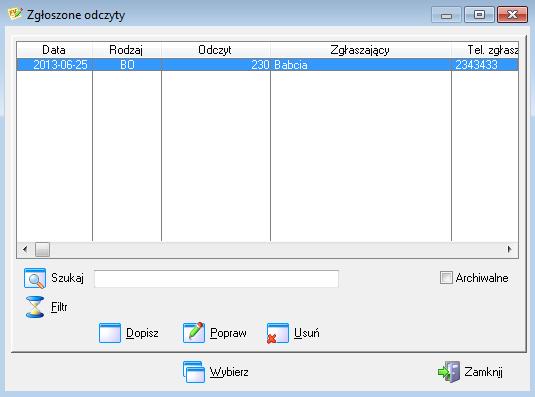This screenshot has width=535, height=397.
Task: Select the phone cell 2343433
Action: [485, 65]
